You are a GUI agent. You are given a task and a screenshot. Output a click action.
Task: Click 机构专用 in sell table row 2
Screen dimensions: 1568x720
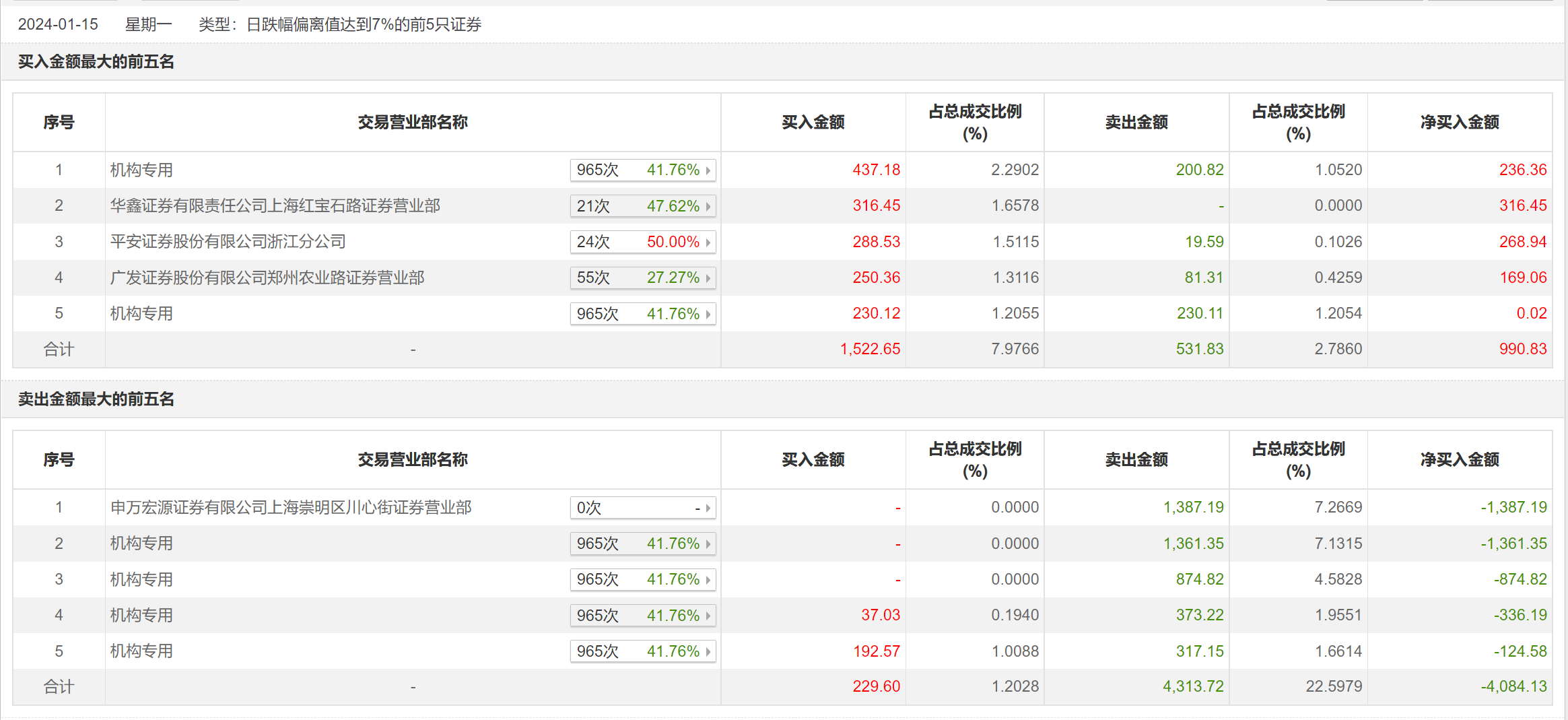(141, 544)
